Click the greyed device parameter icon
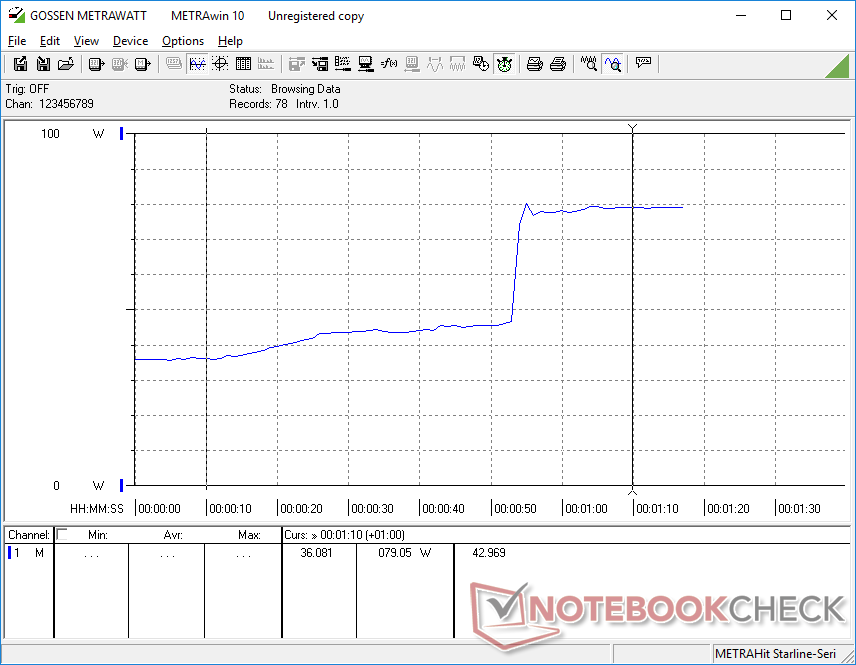Screen dimensions: 856x665 [x=412, y=64]
